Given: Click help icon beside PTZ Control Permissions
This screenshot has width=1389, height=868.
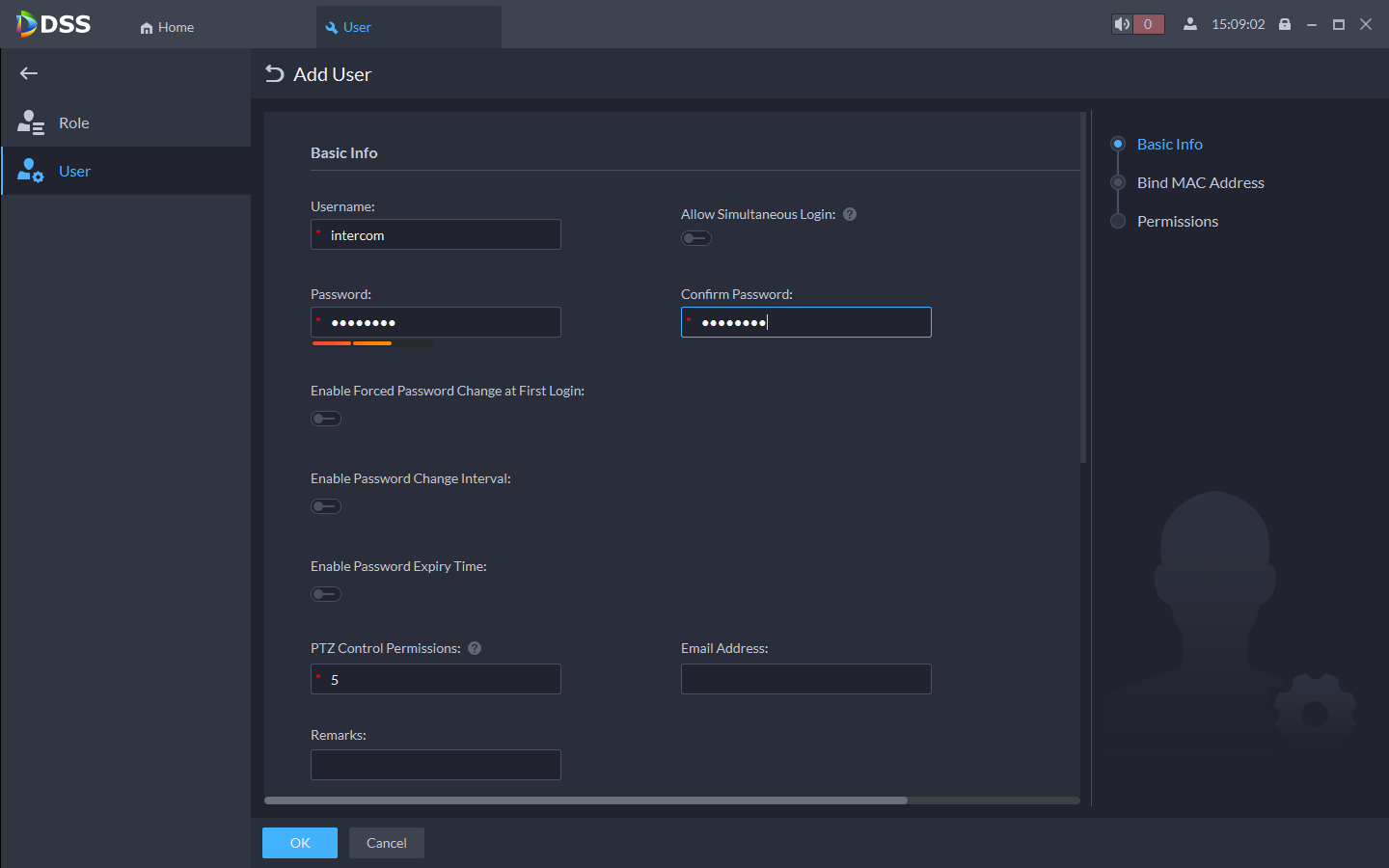Looking at the screenshot, I should (x=475, y=648).
